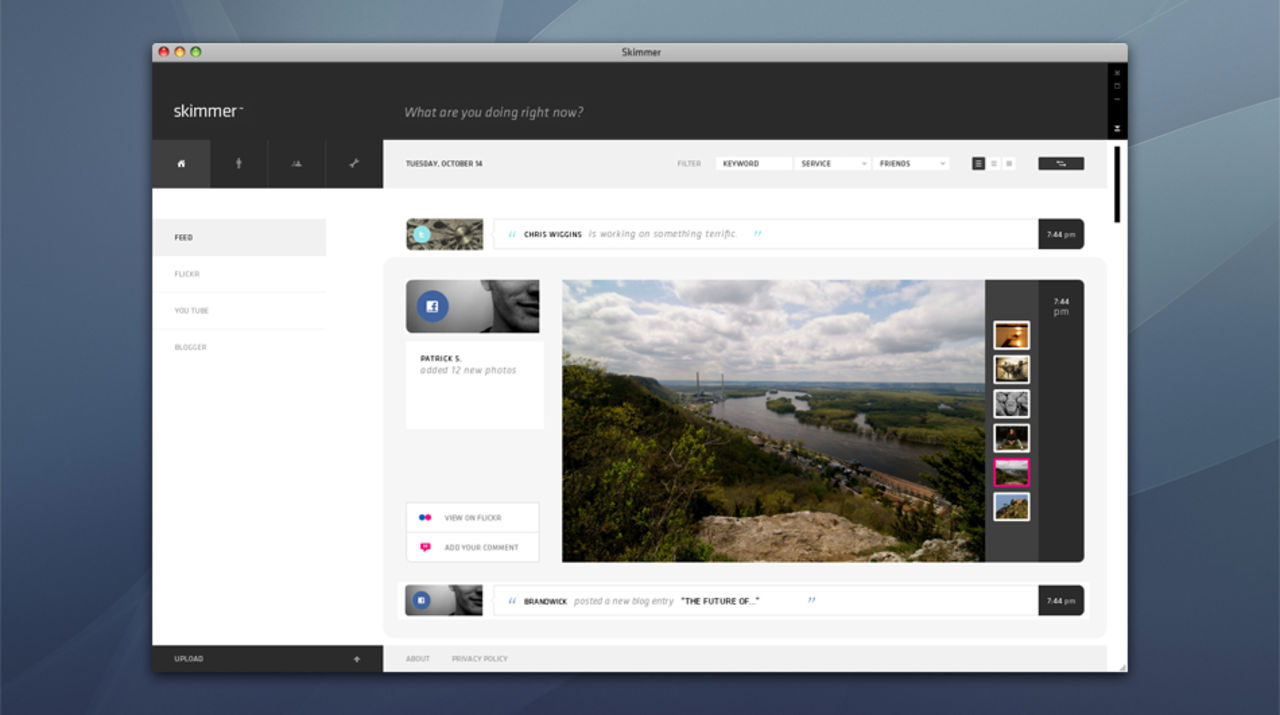Expand the Service filter dropdown
The height and width of the screenshot is (715, 1280).
click(832, 164)
